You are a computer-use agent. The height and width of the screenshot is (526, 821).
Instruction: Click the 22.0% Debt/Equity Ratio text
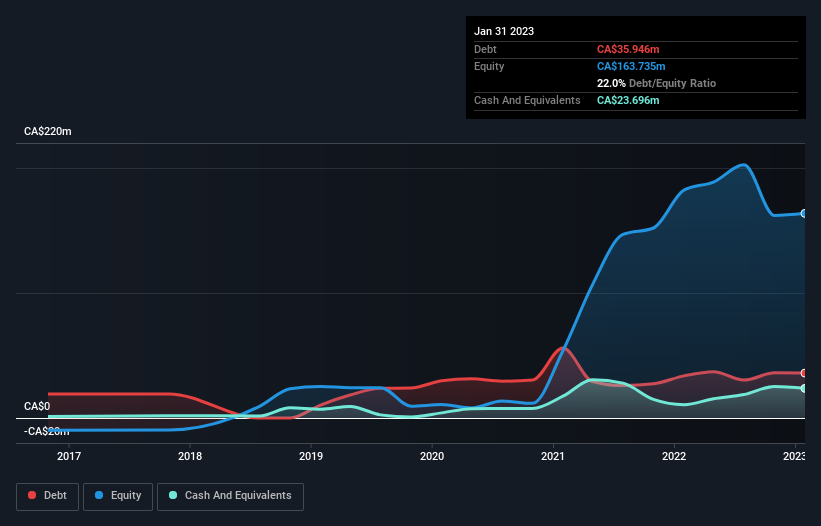tap(656, 83)
